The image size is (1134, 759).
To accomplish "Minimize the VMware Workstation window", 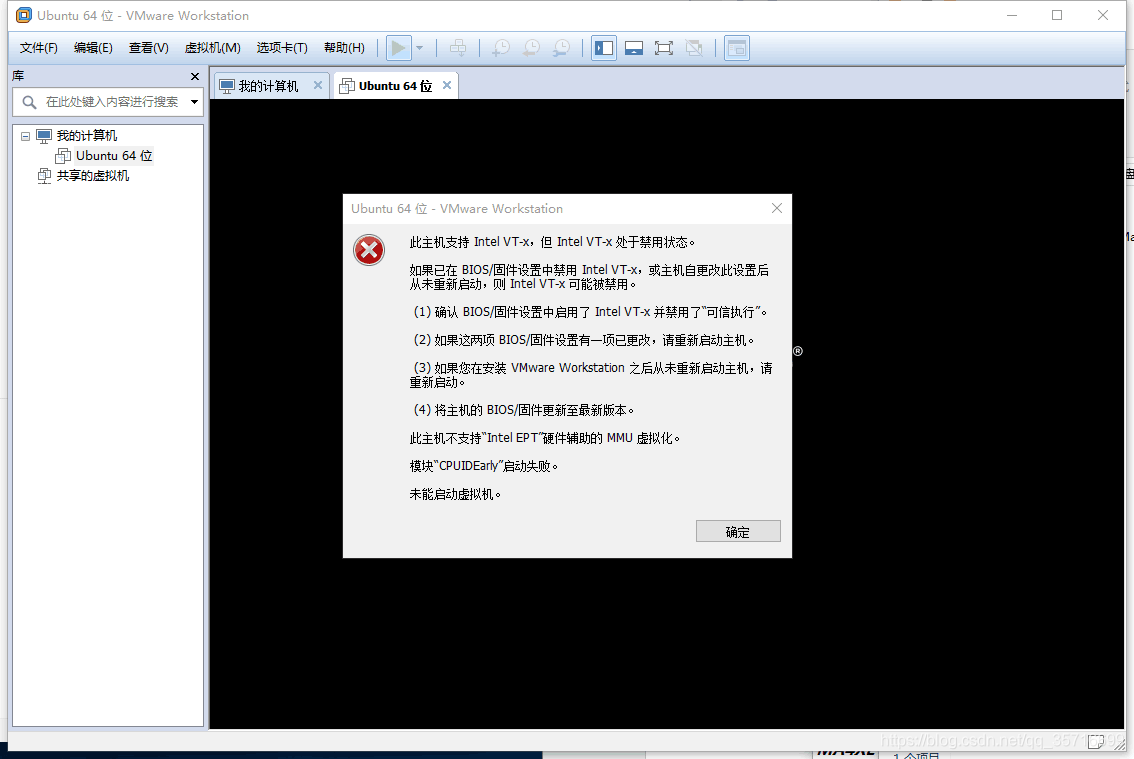I will [x=1012, y=15].
